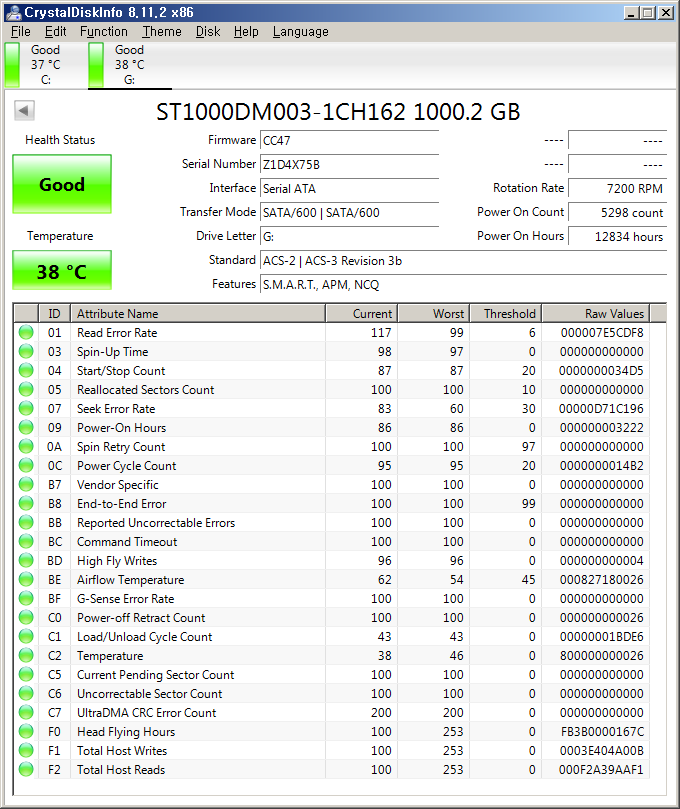Click the Serial Number field value
The width and height of the screenshot is (680, 809).
click(348, 164)
